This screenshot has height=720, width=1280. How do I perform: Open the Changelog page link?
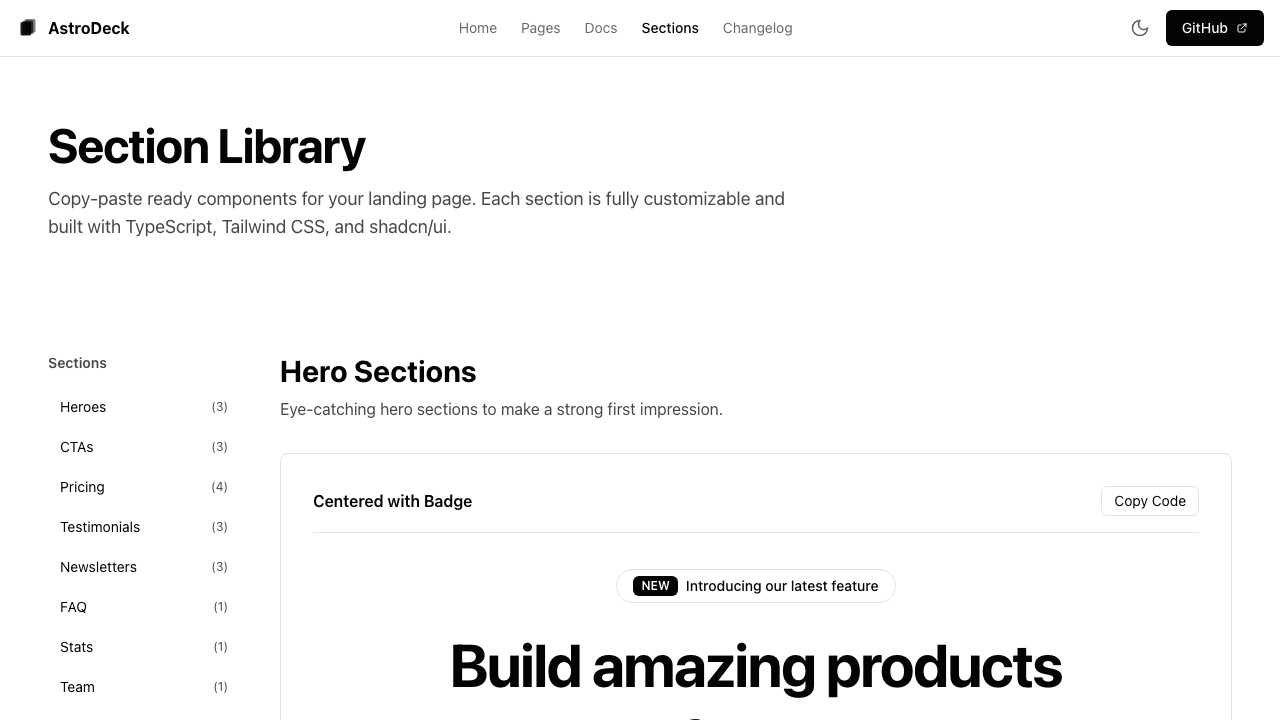pyautogui.click(x=757, y=28)
